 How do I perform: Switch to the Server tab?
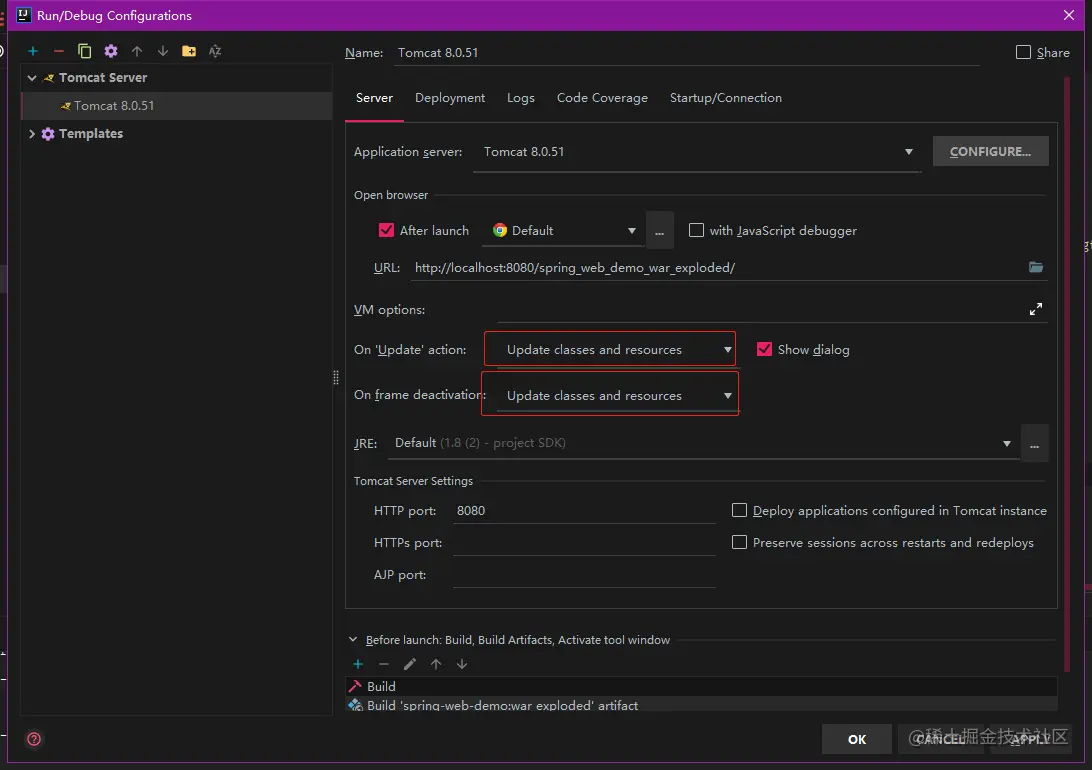point(374,98)
